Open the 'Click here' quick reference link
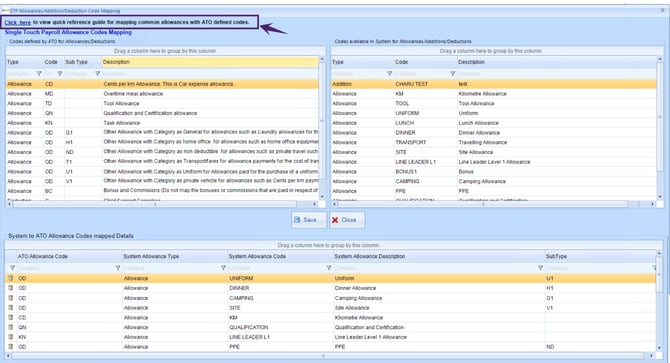This screenshot has height=363, width=670. (18, 22)
